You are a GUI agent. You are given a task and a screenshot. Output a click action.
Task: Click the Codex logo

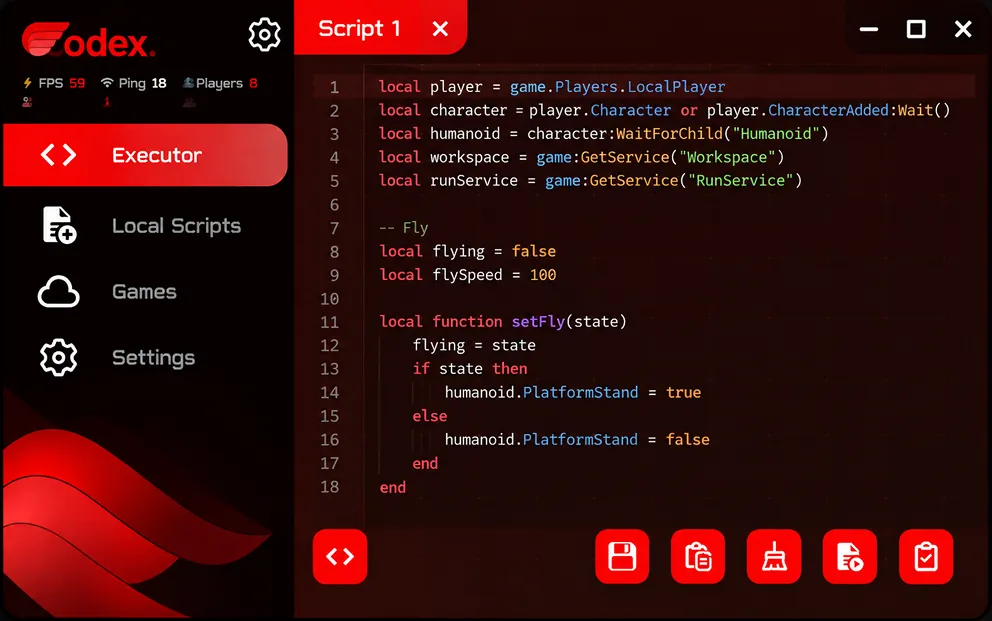(88, 40)
